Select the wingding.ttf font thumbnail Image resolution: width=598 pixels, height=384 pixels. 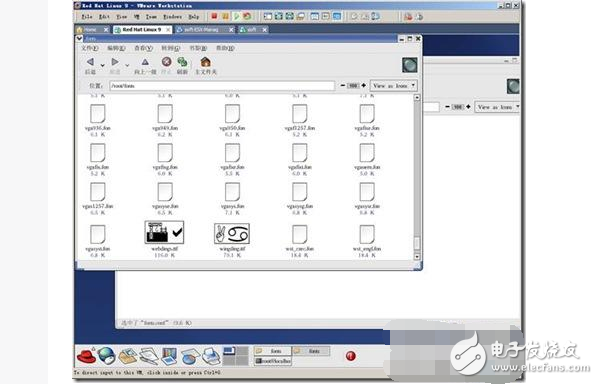click(232, 233)
